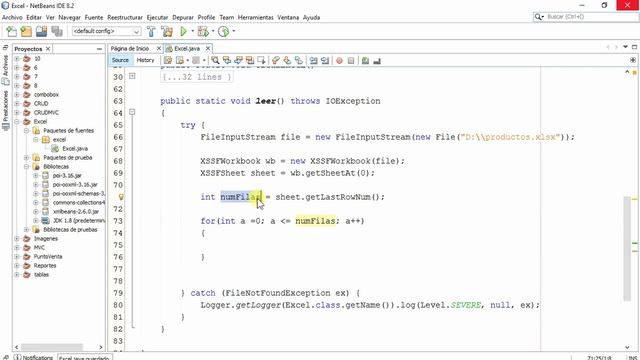Close the Proyectos panel
Viewport: 640px width, 360px height.
48,49
